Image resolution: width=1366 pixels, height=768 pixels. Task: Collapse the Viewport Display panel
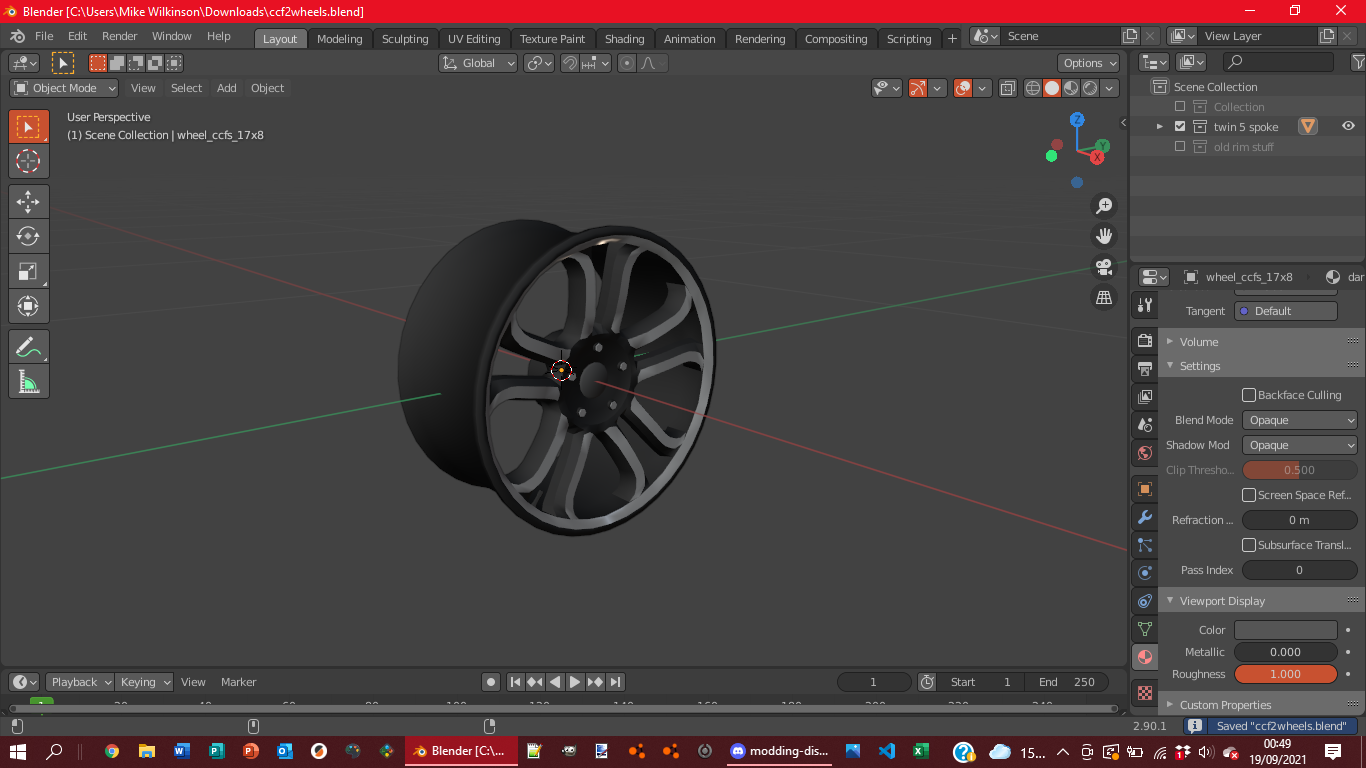pos(1222,601)
